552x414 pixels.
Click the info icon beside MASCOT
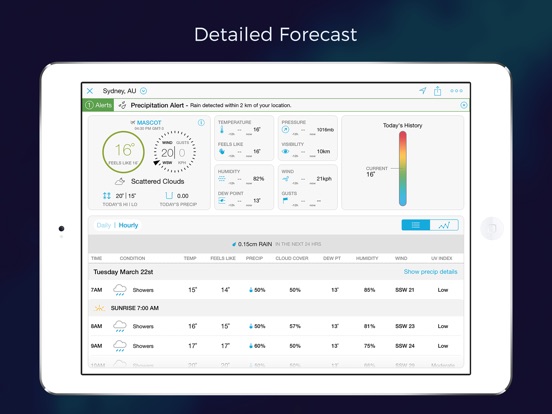[x=201, y=123]
